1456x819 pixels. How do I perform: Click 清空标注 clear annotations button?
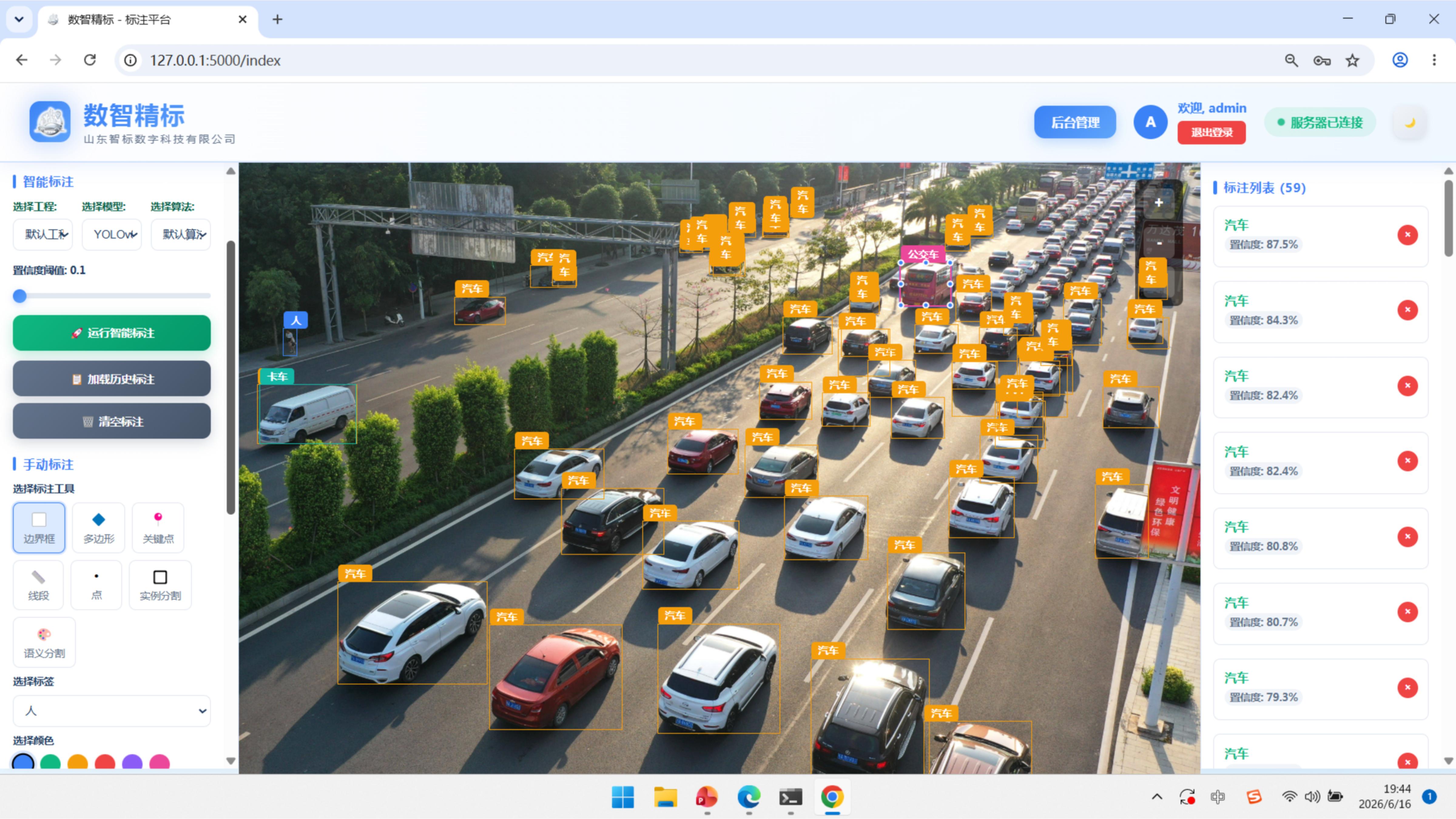pyautogui.click(x=112, y=421)
